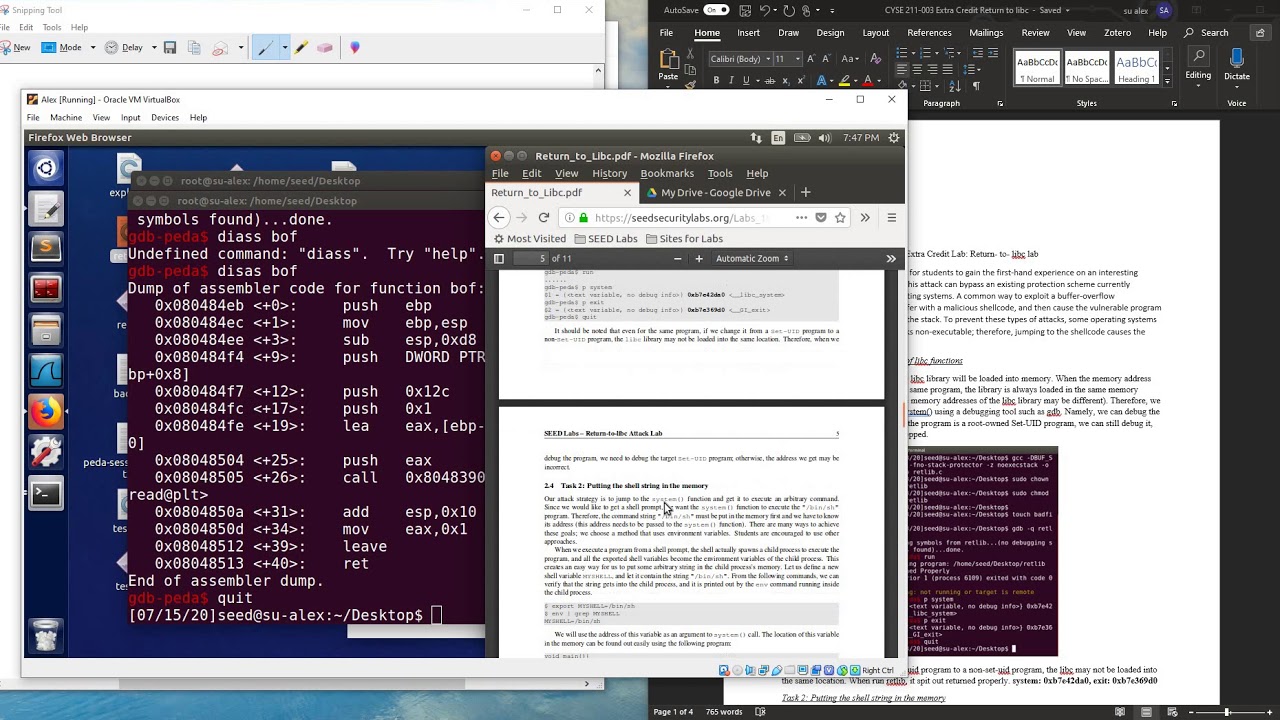Click the SEED Labs bookmark folder
This screenshot has height=720, width=1280.
click(606, 239)
